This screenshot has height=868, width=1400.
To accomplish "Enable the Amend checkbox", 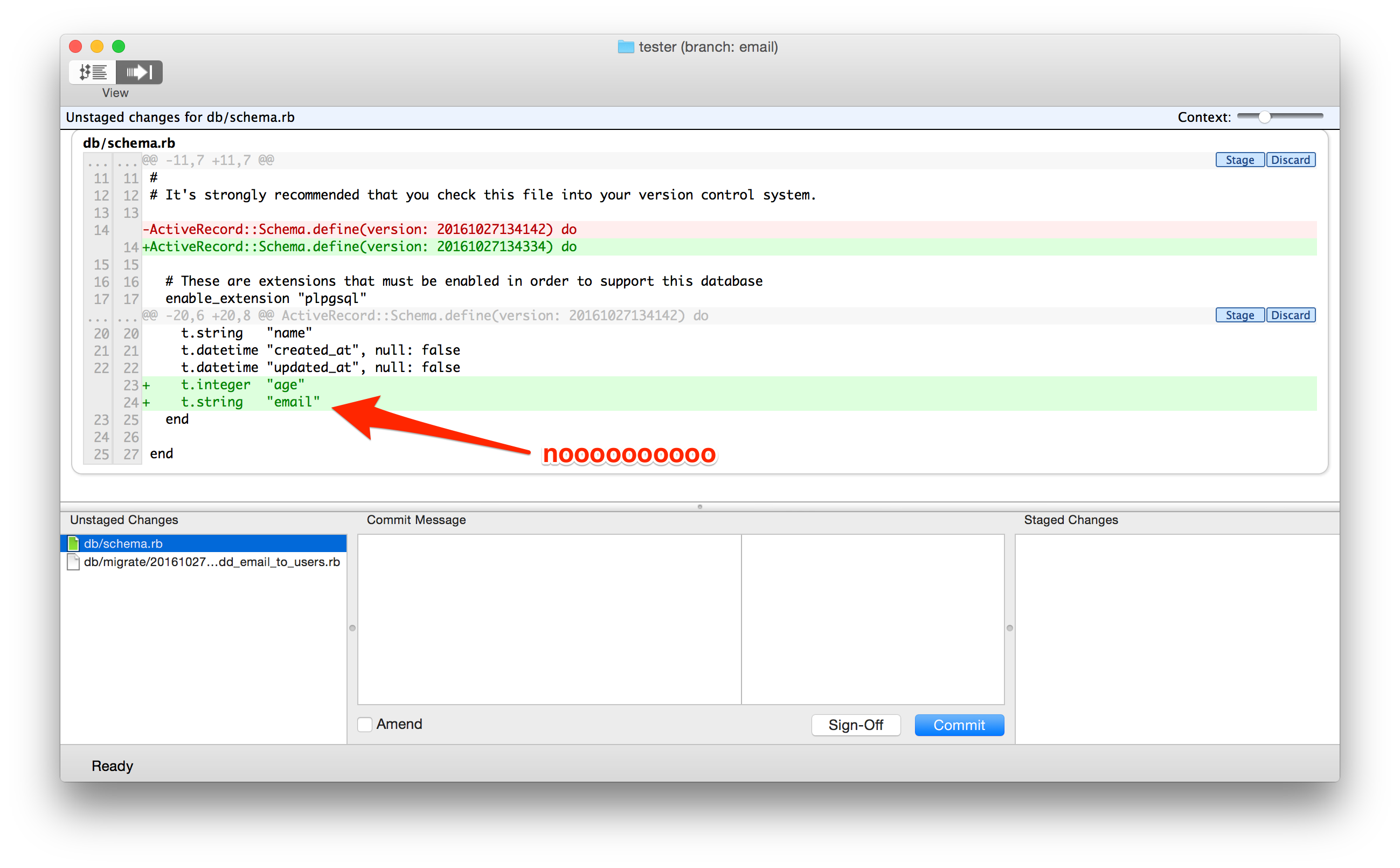I will pyautogui.click(x=365, y=724).
